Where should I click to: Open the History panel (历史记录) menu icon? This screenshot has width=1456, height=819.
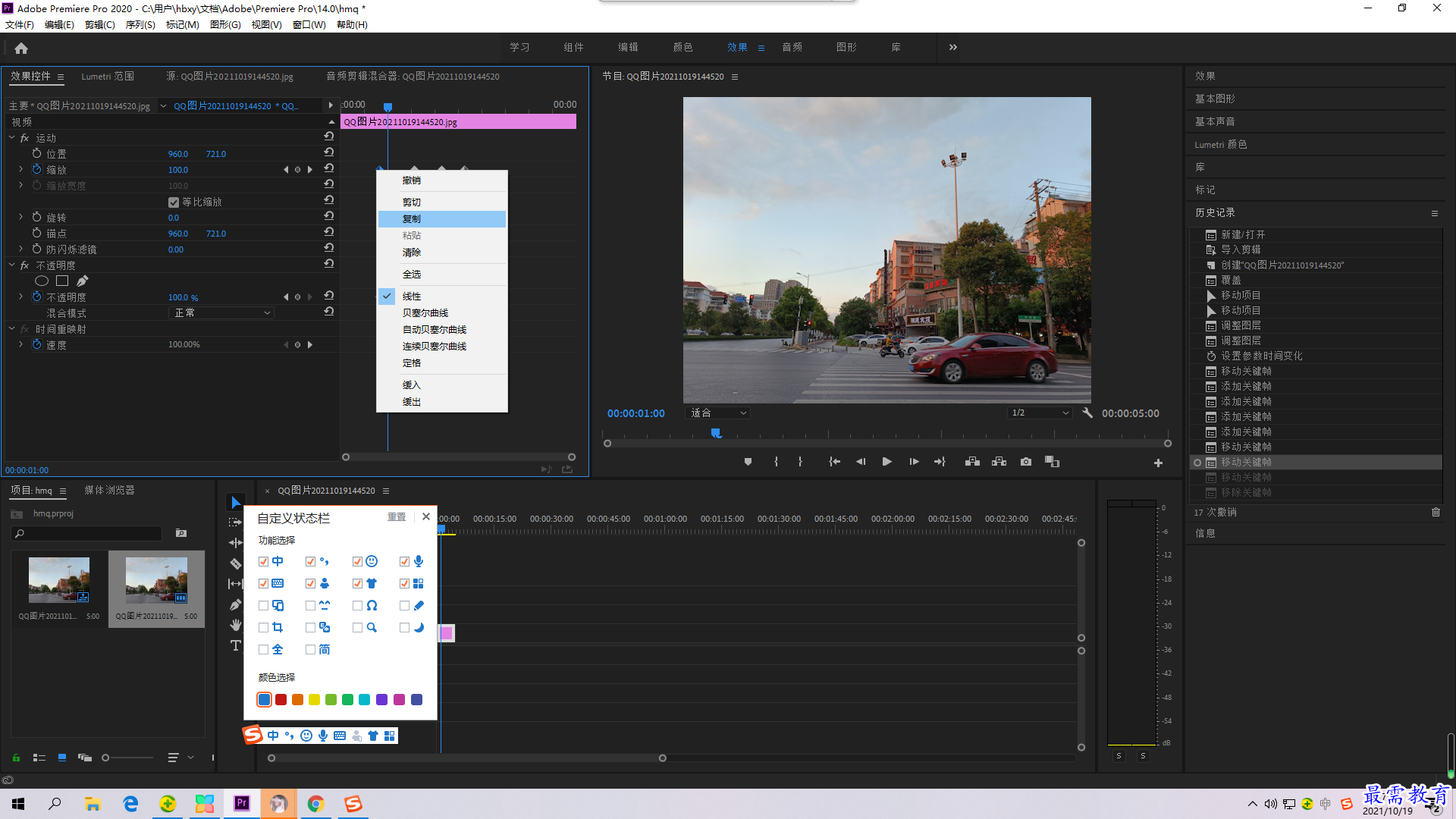tap(1435, 213)
